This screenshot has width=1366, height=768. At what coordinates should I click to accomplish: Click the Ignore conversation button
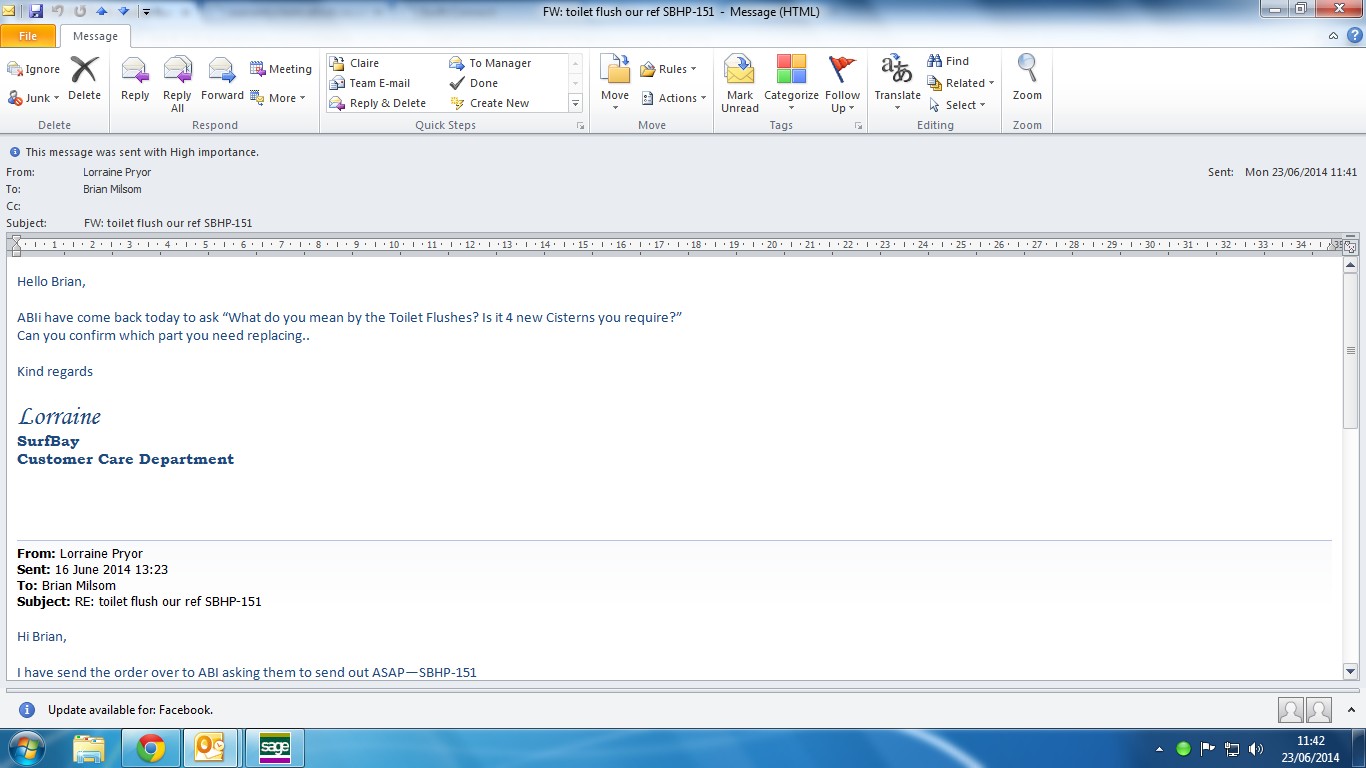pyautogui.click(x=34, y=70)
